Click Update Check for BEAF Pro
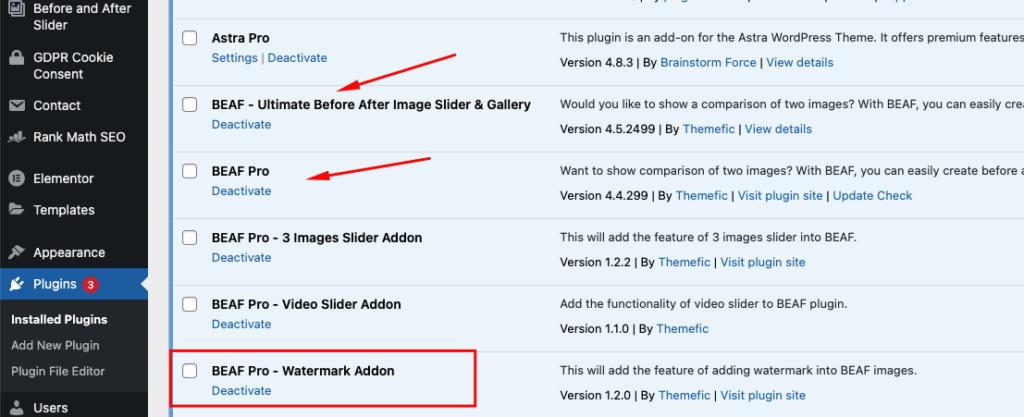 pos(872,196)
